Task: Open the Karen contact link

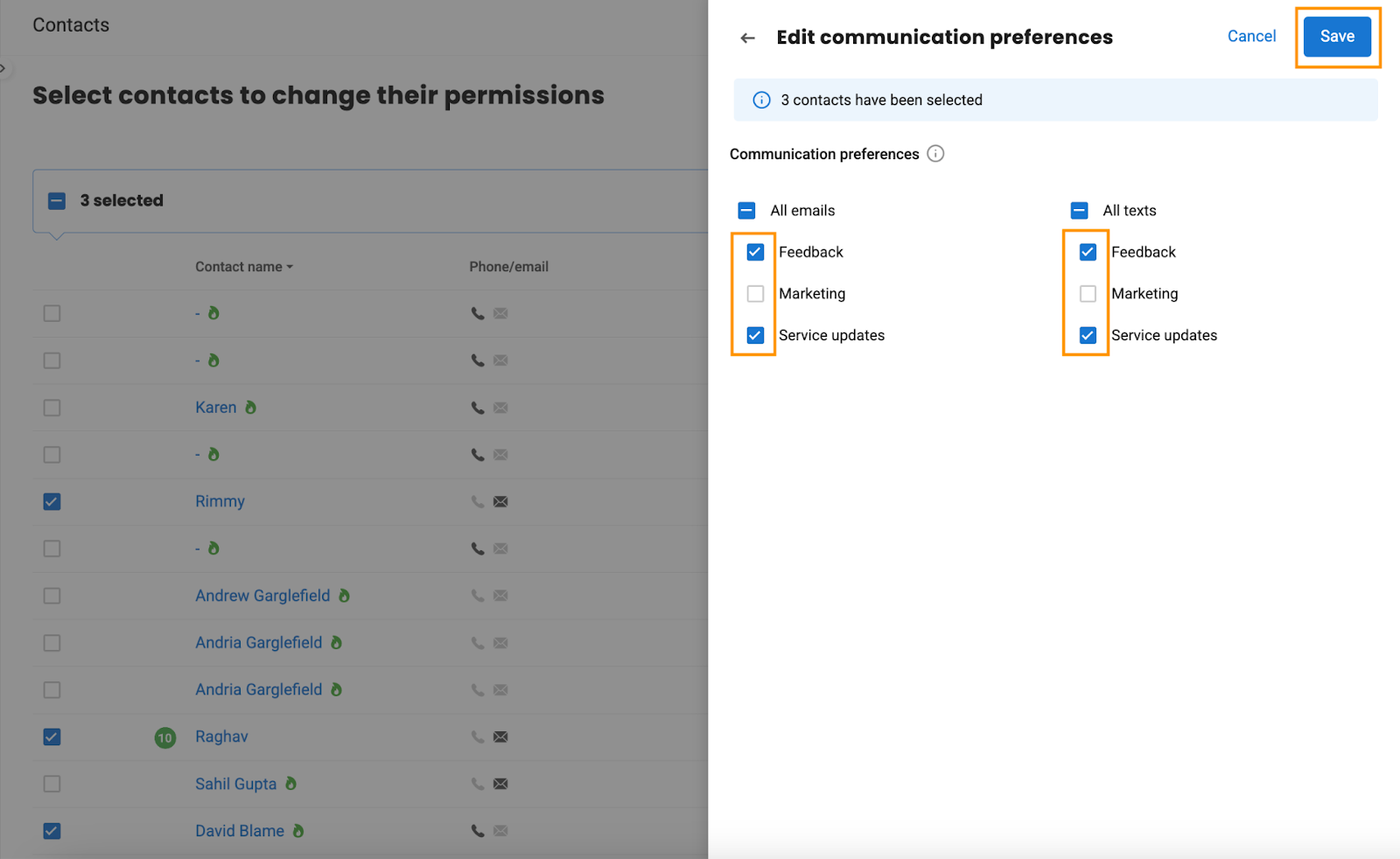Action: pos(216,408)
